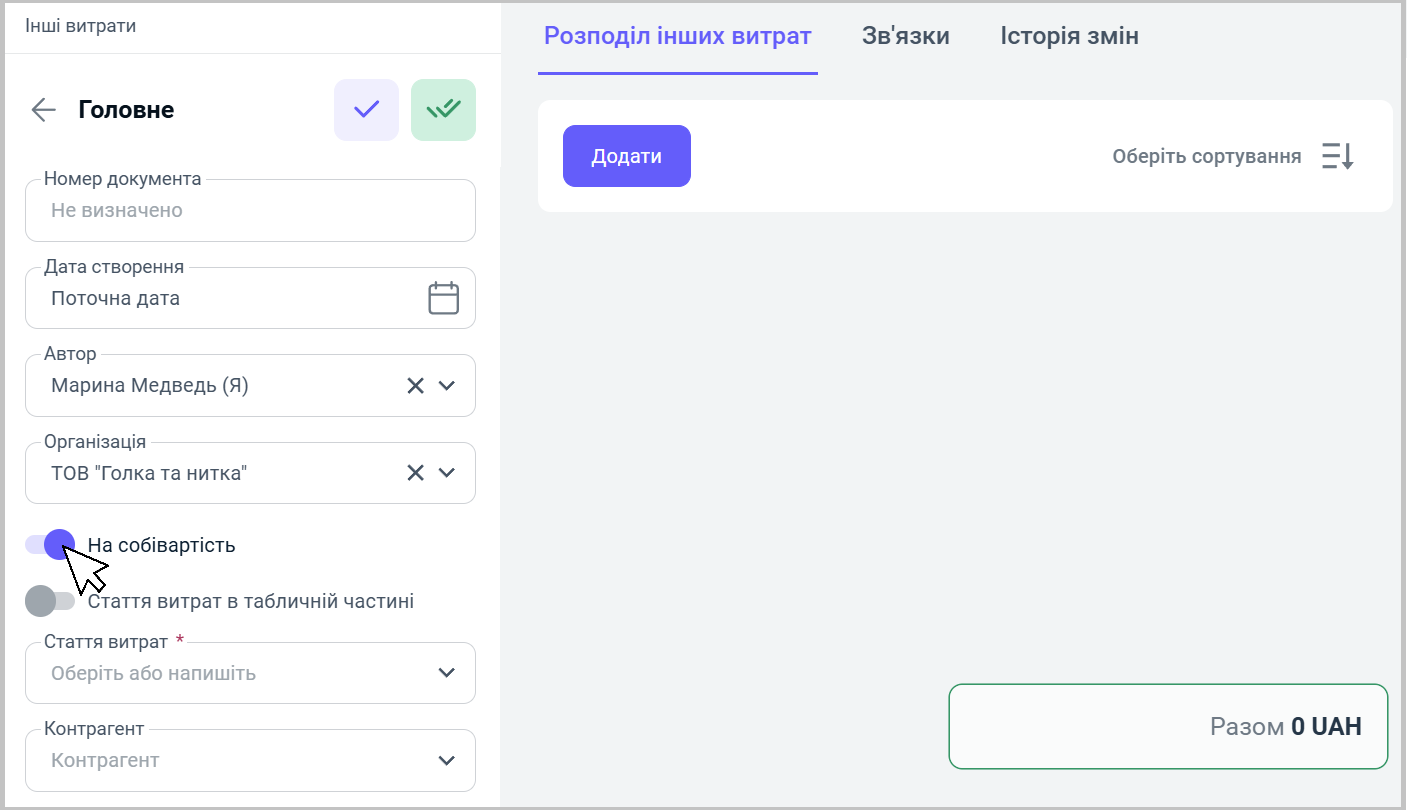Enable Стаття витрат в табличній частині switch
The image size is (1407, 810).
click(x=51, y=601)
